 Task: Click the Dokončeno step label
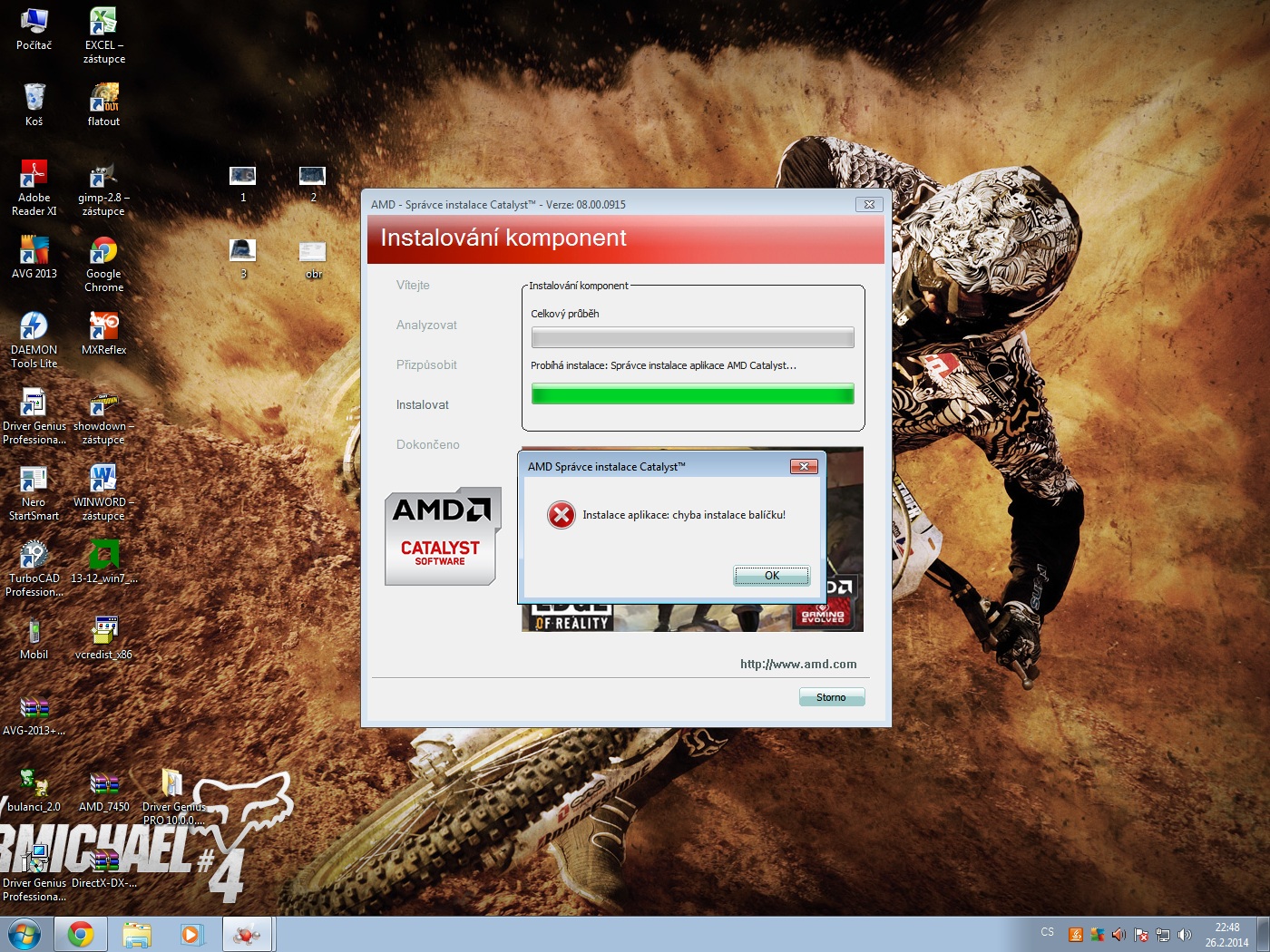click(428, 444)
